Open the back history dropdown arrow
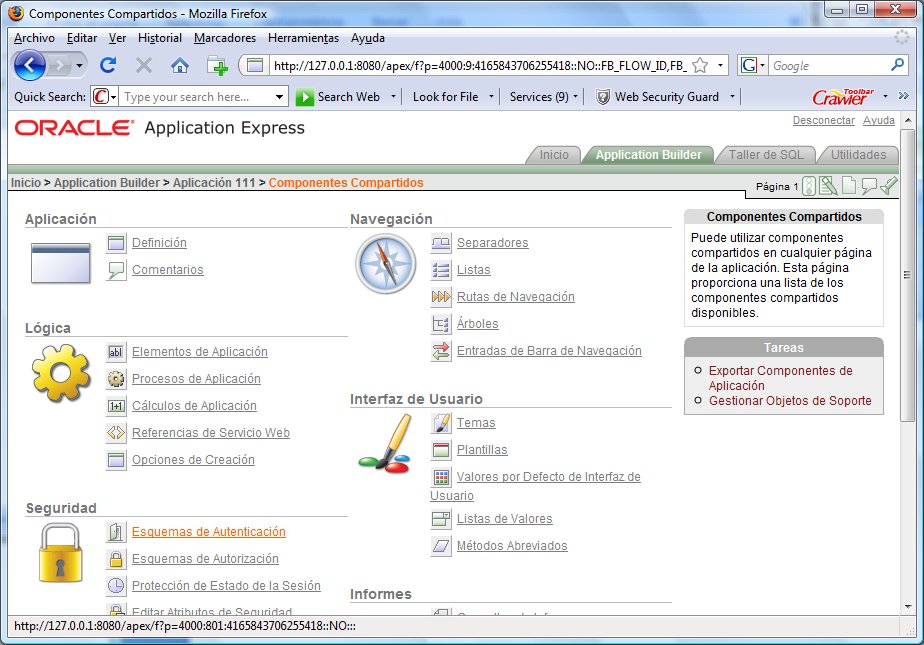This screenshot has height=645, width=924. pos(79,65)
